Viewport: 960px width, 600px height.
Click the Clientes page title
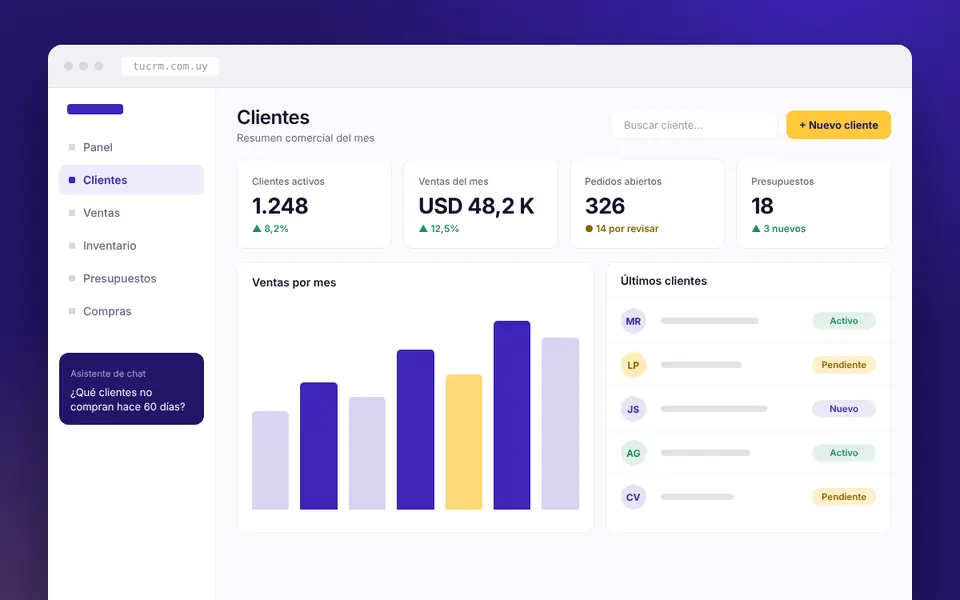tap(273, 117)
